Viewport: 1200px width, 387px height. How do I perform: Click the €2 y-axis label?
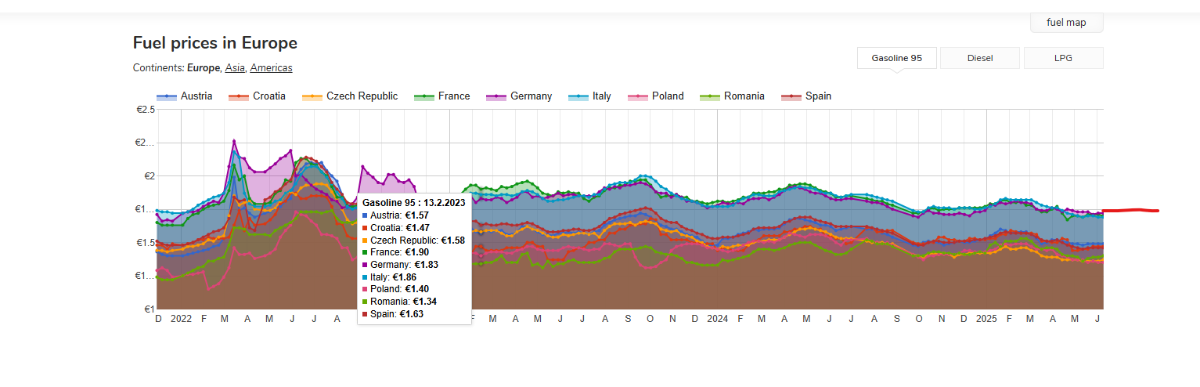149,176
